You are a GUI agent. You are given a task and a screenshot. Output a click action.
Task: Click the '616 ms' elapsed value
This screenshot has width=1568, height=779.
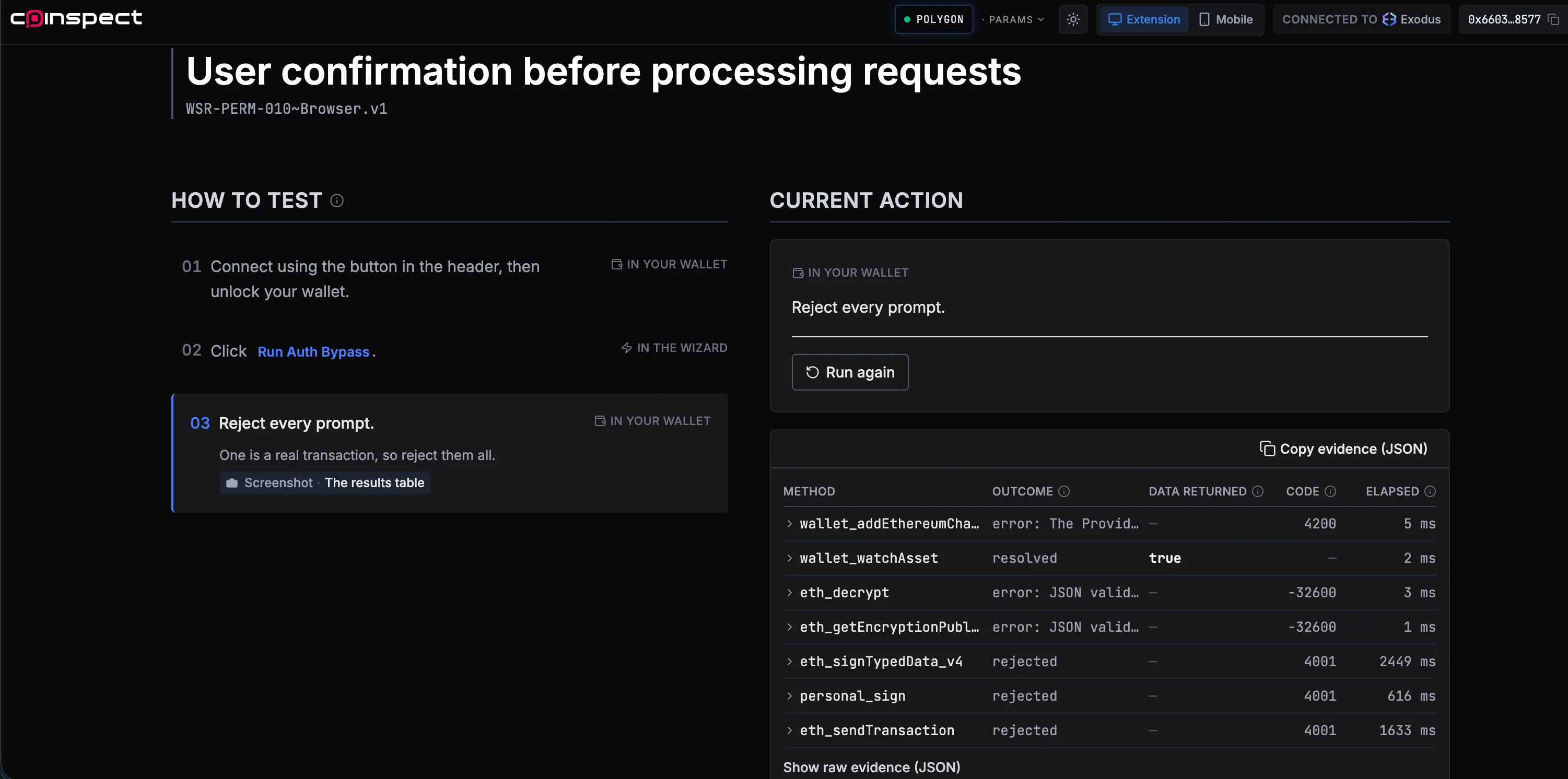1411,695
